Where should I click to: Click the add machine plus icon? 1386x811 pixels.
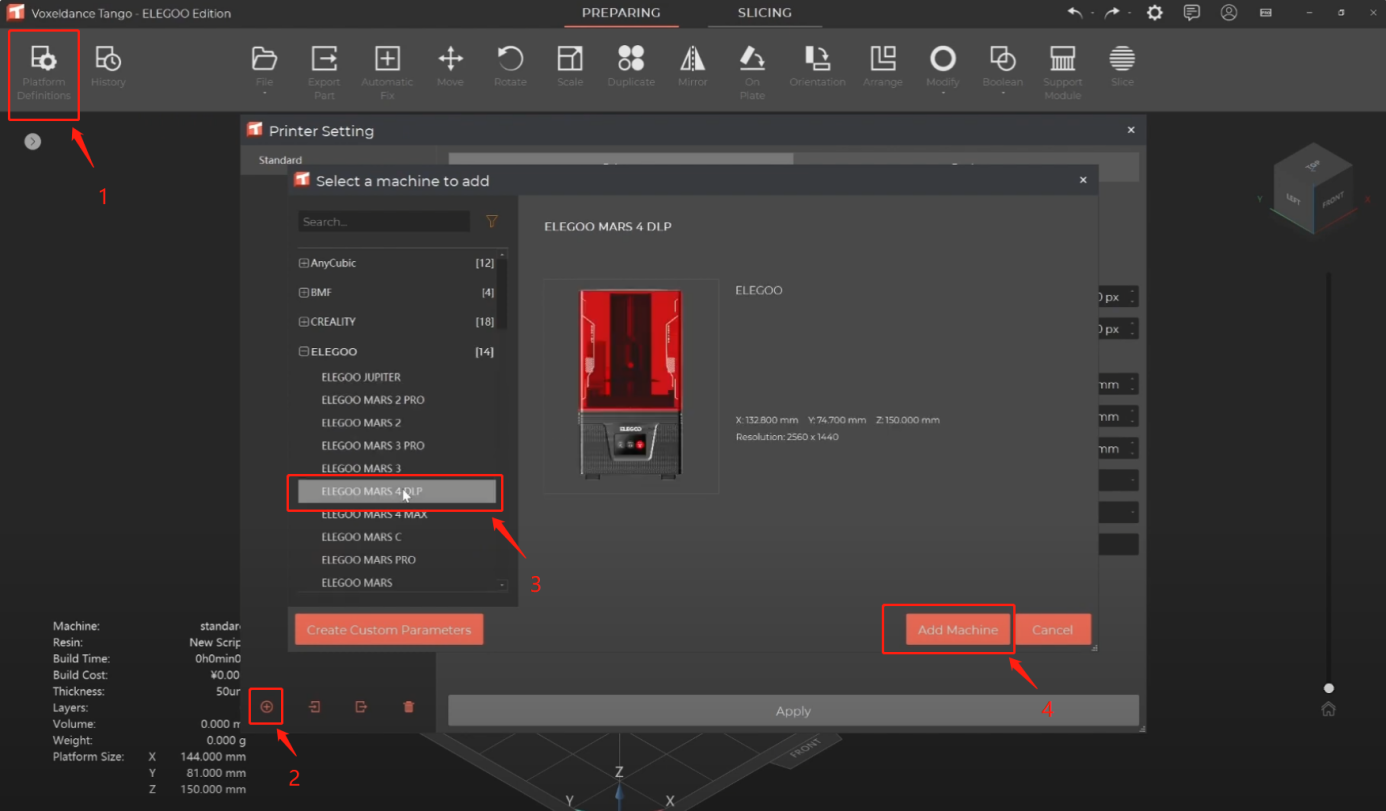(267, 707)
